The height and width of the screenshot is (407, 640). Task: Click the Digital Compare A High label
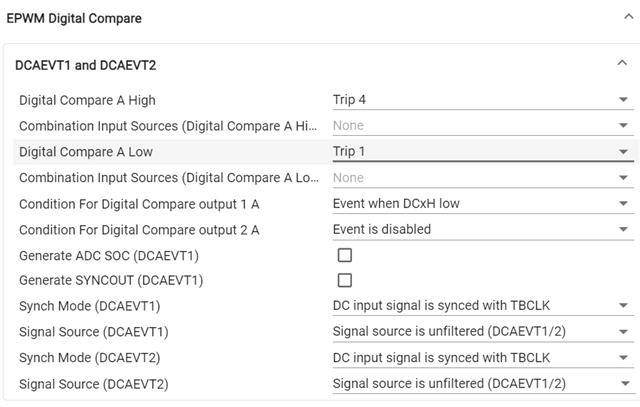[x=87, y=100]
